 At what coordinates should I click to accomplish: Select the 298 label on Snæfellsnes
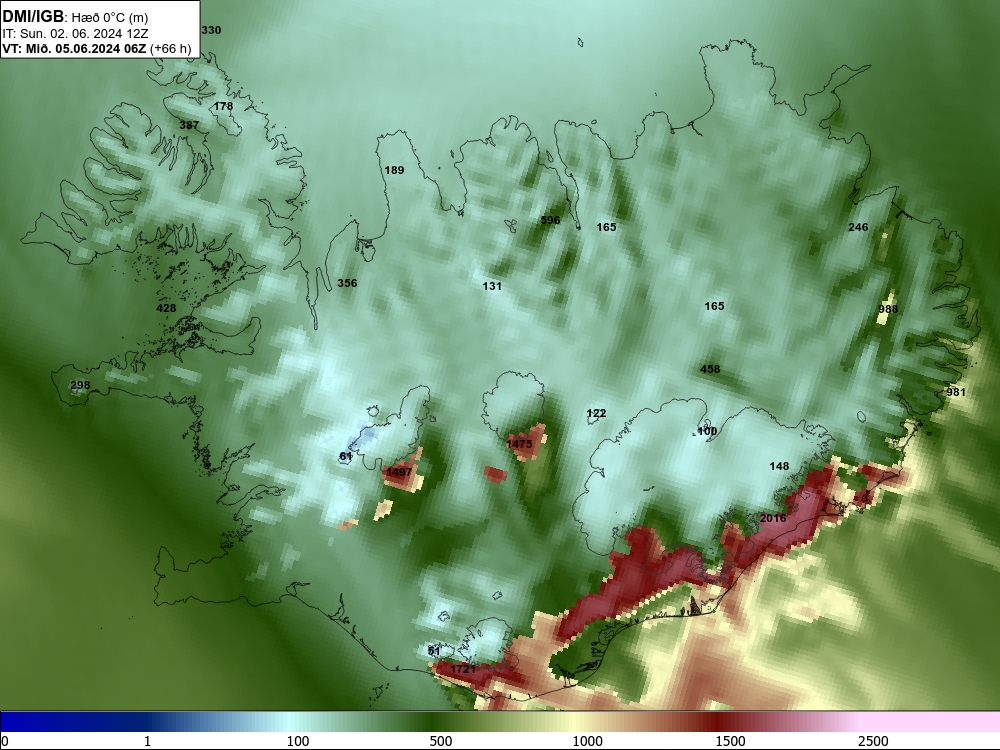(x=80, y=385)
